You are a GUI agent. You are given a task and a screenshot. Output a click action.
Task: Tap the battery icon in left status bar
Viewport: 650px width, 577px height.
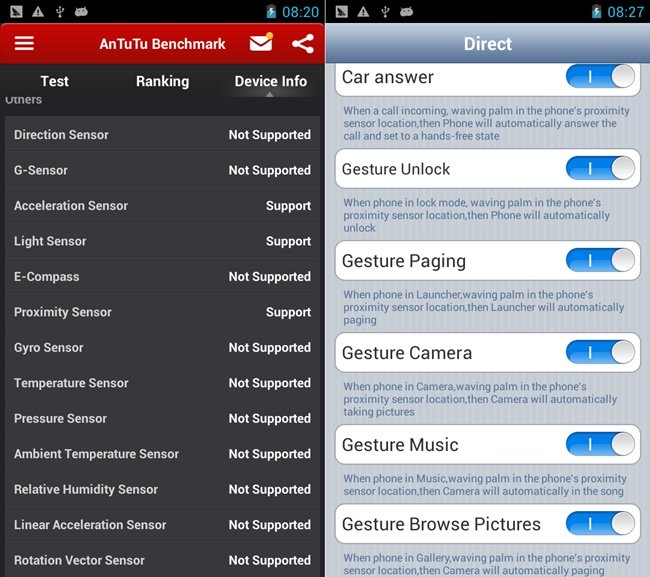coord(270,12)
